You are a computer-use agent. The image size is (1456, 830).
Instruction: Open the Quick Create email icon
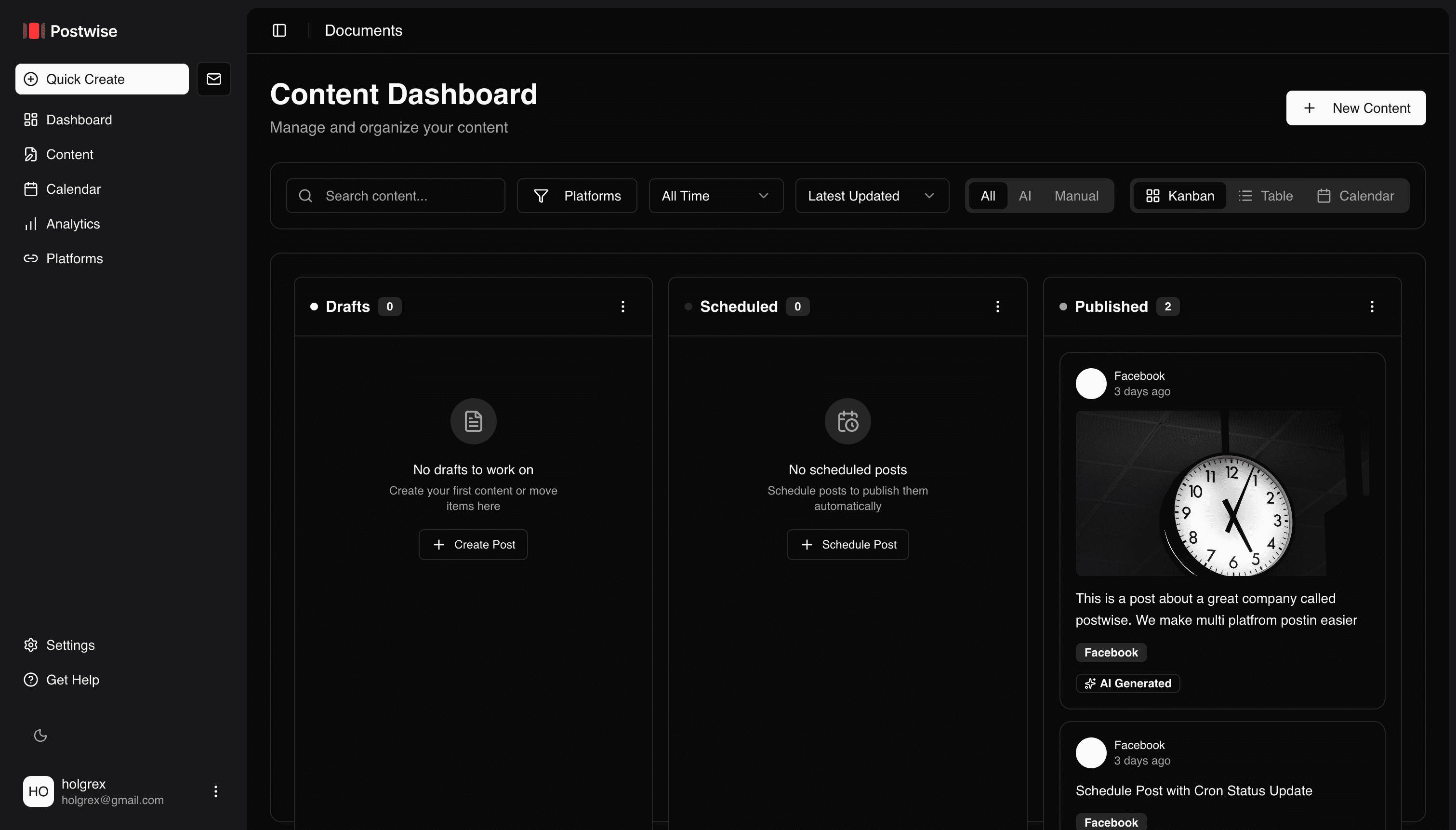point(213,79)
